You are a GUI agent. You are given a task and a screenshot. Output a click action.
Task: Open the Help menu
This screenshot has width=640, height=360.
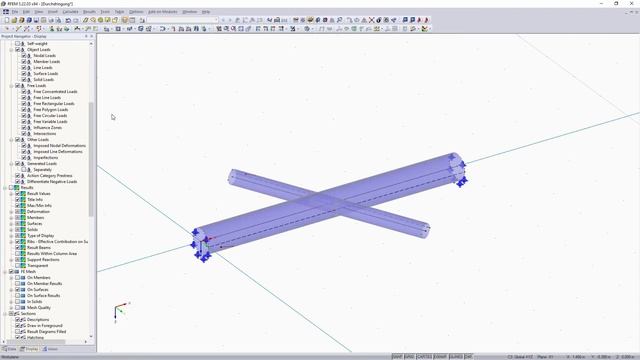[206, 12]
